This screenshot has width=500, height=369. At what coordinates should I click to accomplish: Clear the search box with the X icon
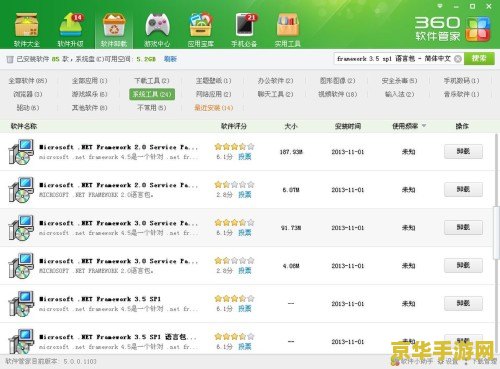click(458, 59)
